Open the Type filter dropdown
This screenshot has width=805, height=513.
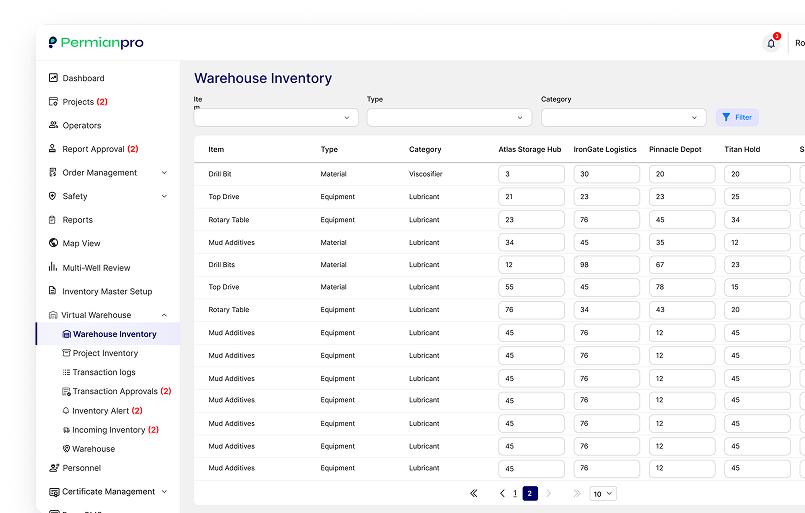click(x=449, y=118)
